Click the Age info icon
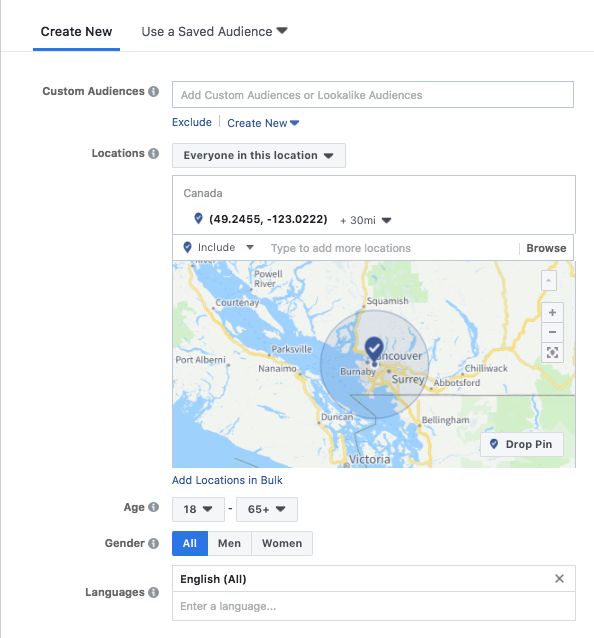 point(153,507)
